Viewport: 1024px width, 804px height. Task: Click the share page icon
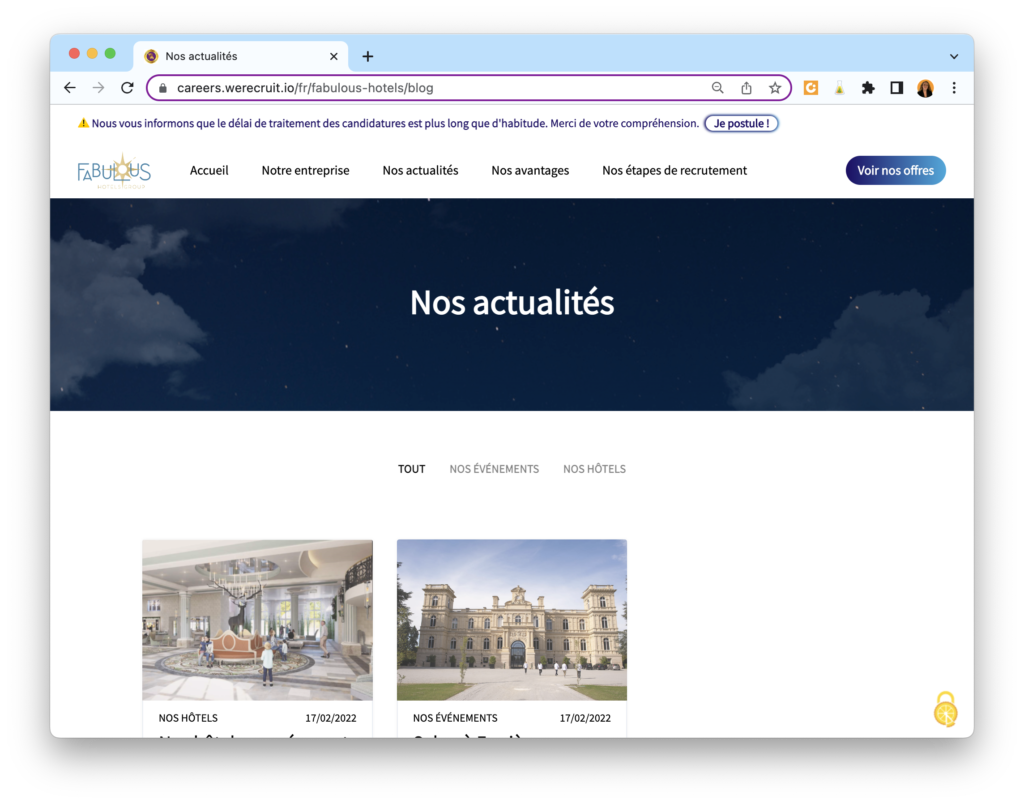pos(746,88)
